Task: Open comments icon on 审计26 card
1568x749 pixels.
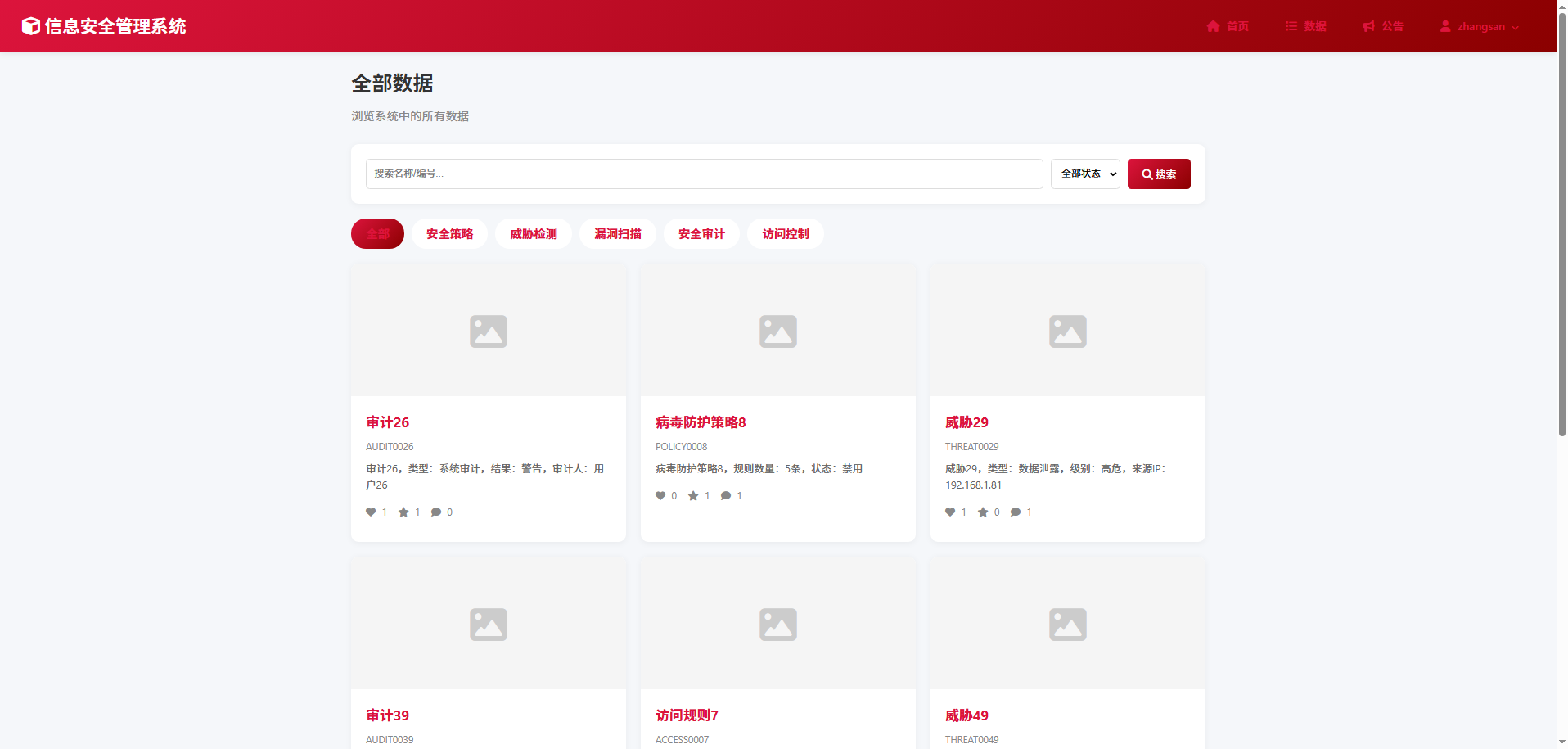Action: 436,512
